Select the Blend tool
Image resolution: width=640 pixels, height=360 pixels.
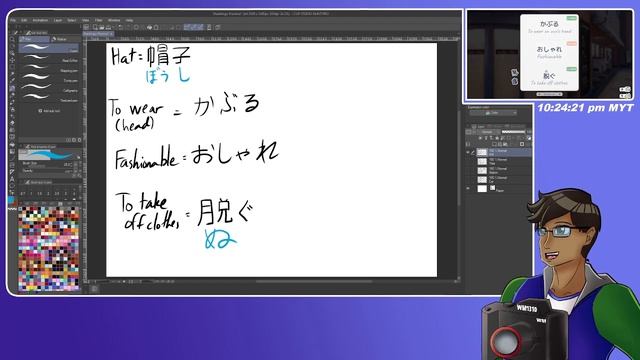[12, 129]
